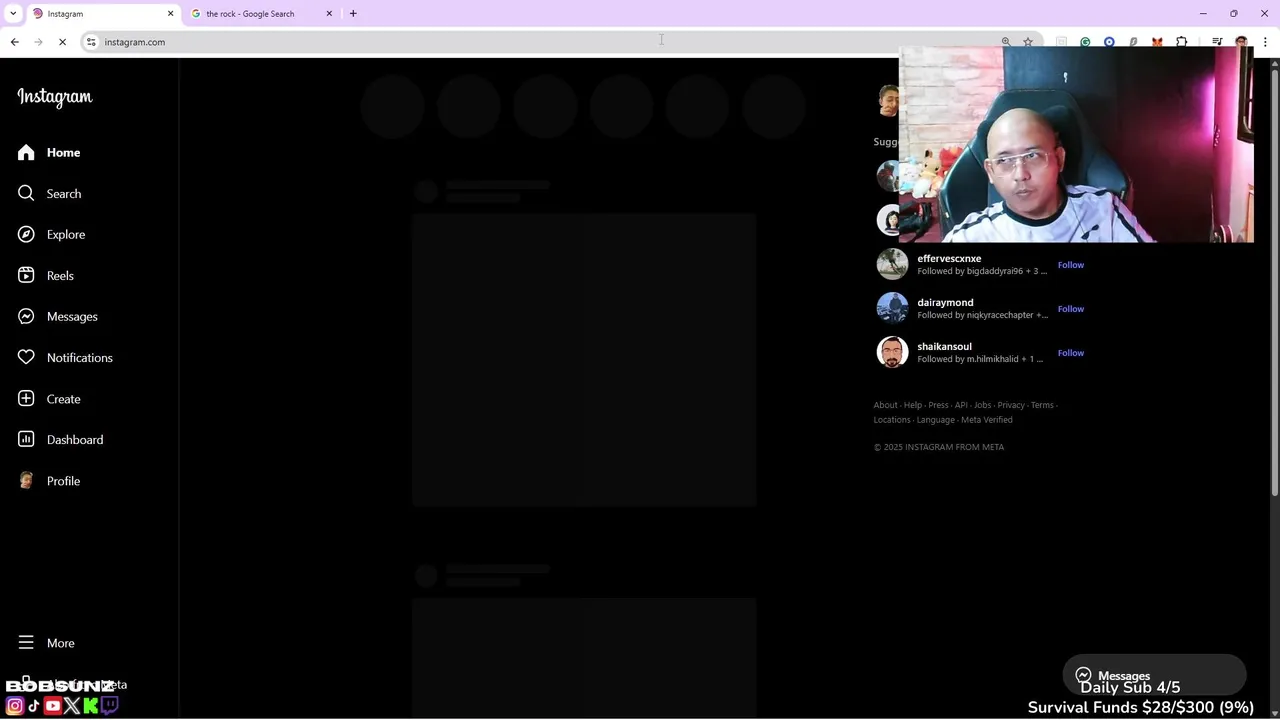The width and height of the screenshot is (1280, 720).
Task: Click the effervescxnxe username
Action: pos(949,258)
